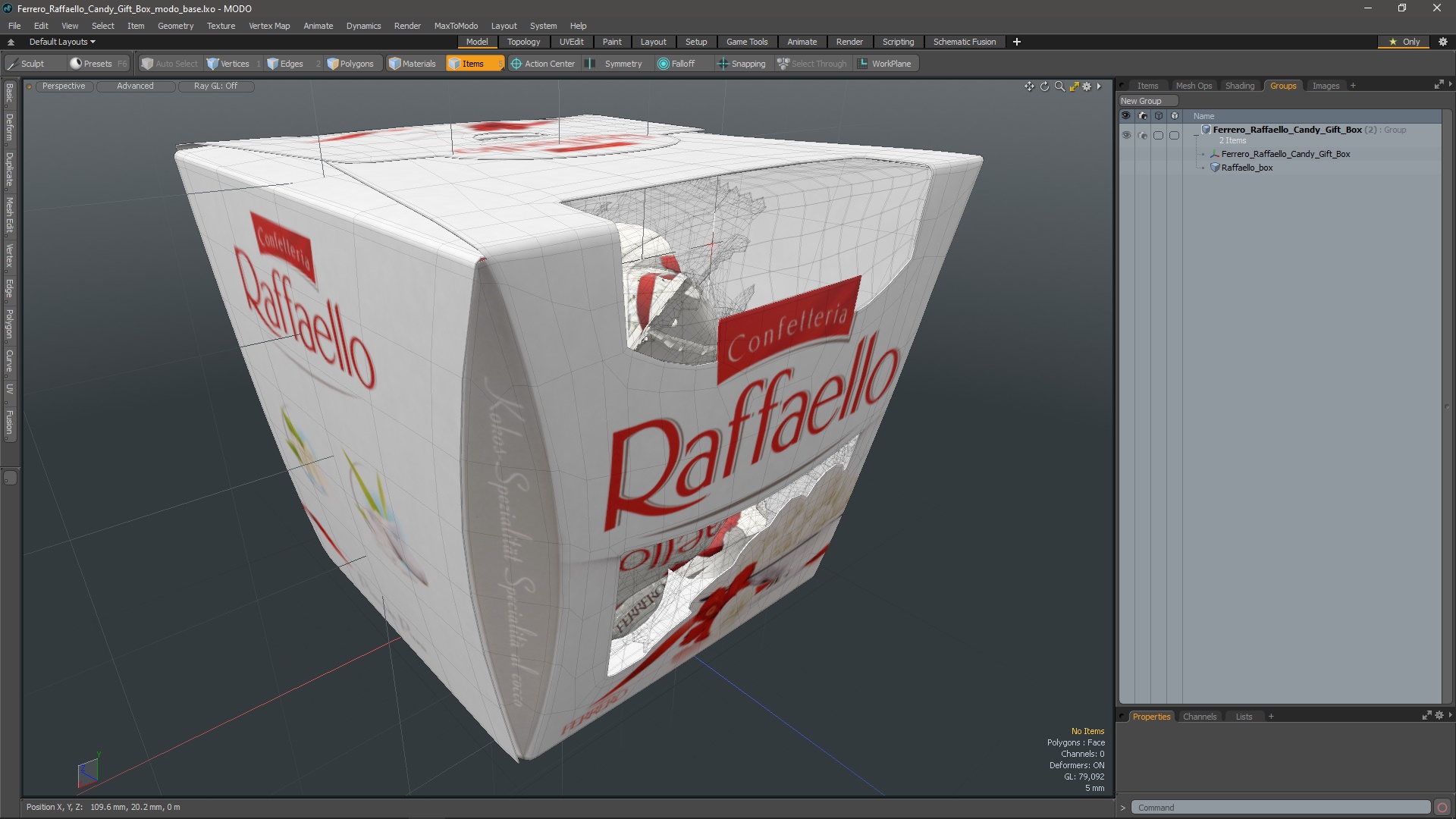Open the Default Layouts dropdown
1456x819 pixels.
62,42
